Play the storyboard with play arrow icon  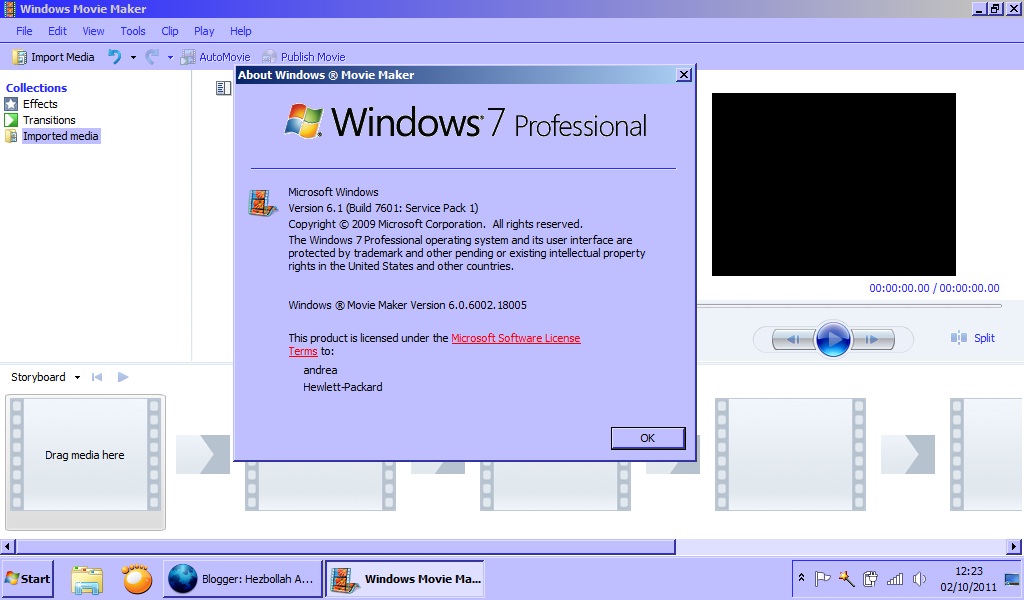[123, 377]
